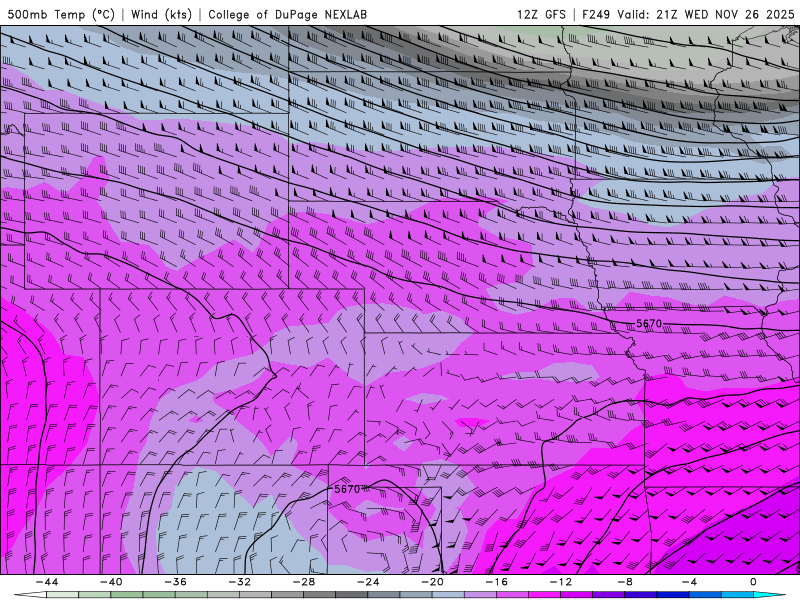Click the 0 colorbar tick label

click(754, 582)
